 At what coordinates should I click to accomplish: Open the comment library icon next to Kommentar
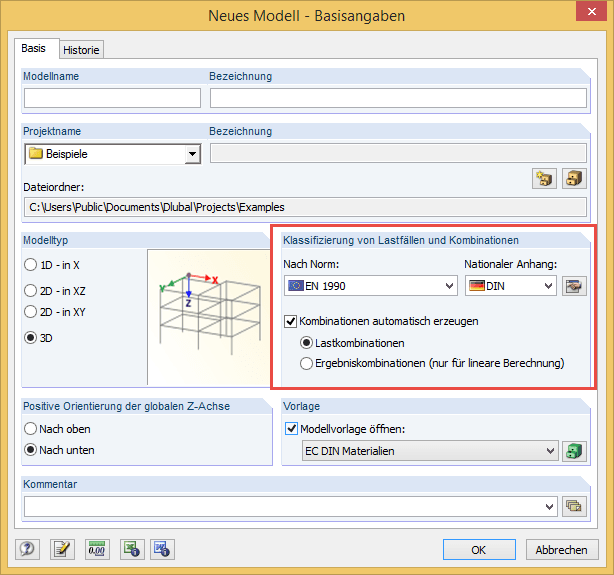(574, 506)
